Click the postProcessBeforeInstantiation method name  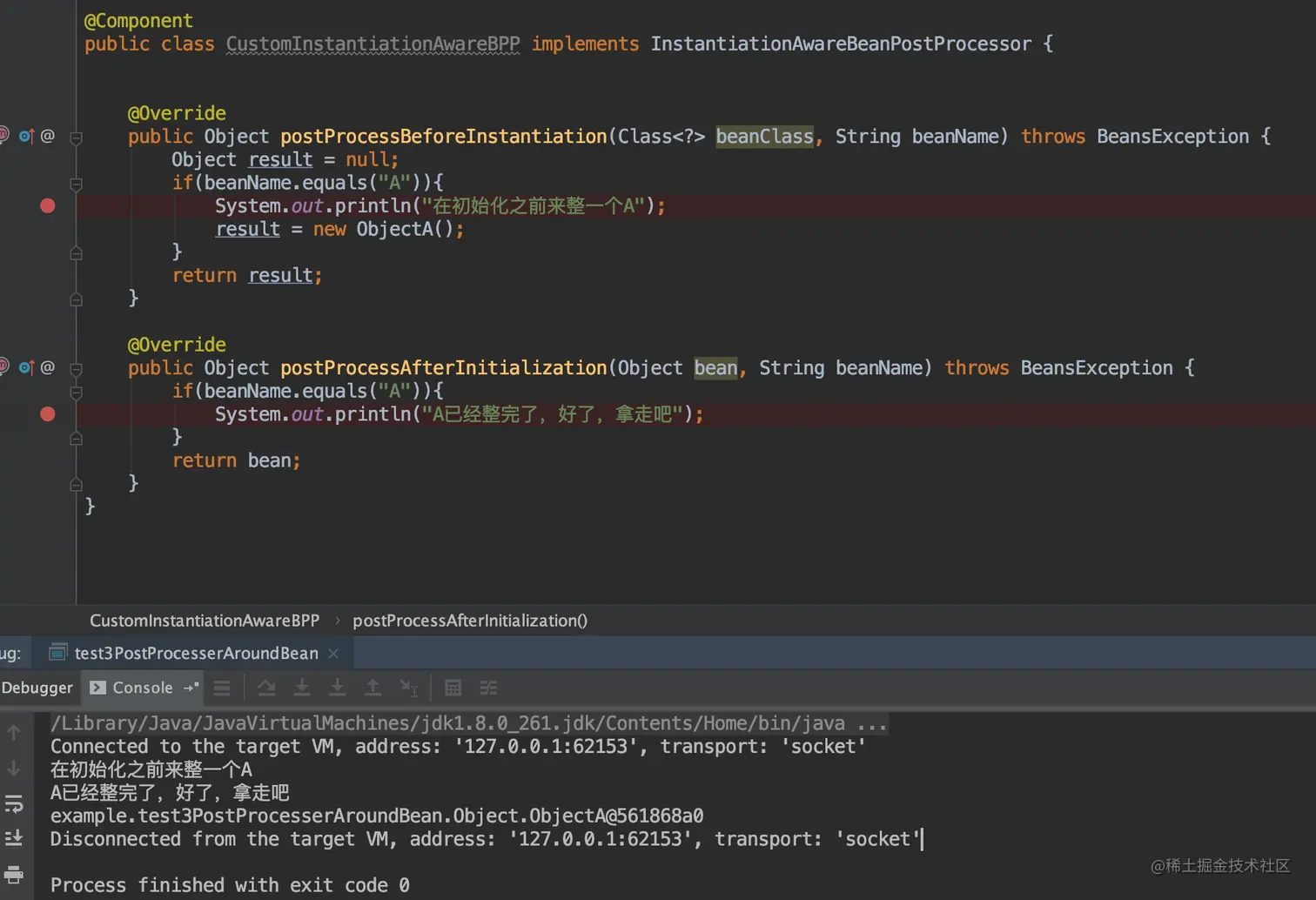coord(443,137)
